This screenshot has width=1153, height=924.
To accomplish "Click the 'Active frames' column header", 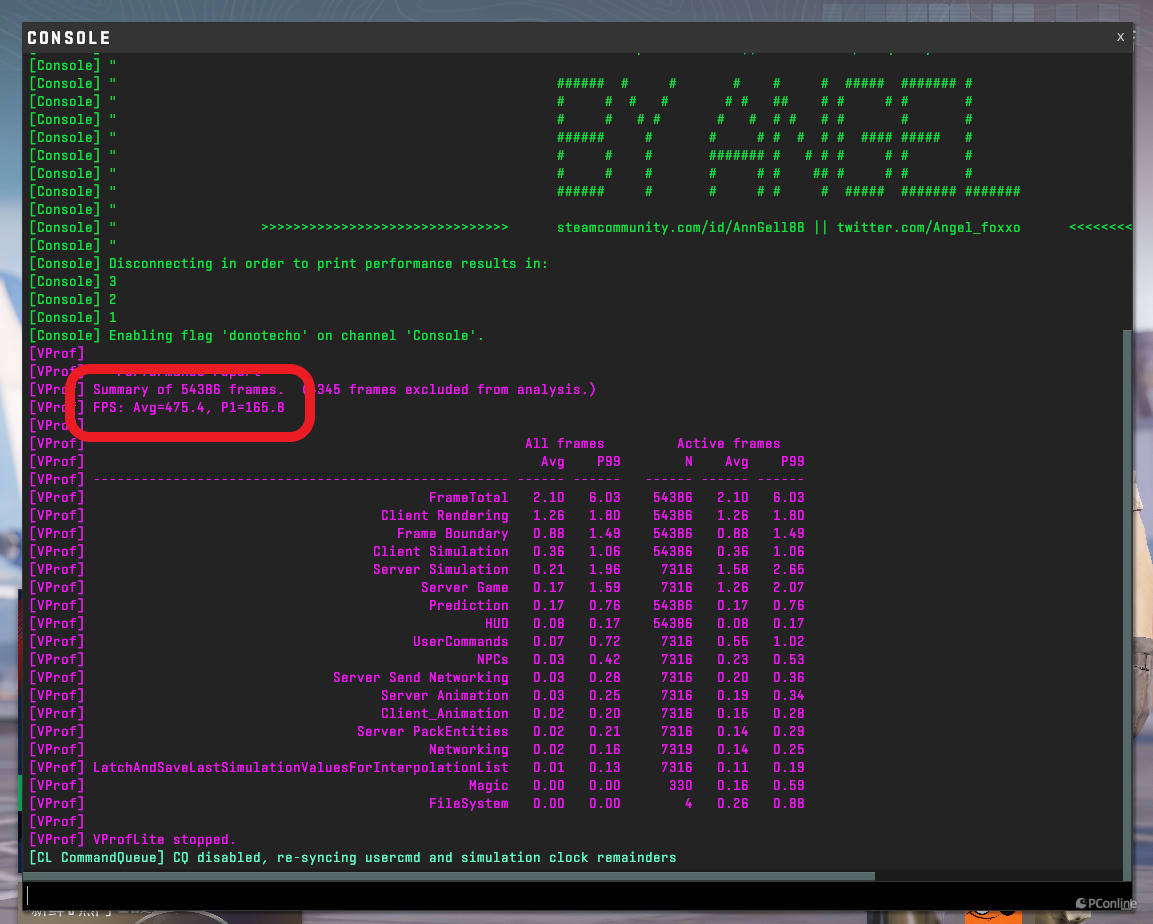I will click(728, 443).
